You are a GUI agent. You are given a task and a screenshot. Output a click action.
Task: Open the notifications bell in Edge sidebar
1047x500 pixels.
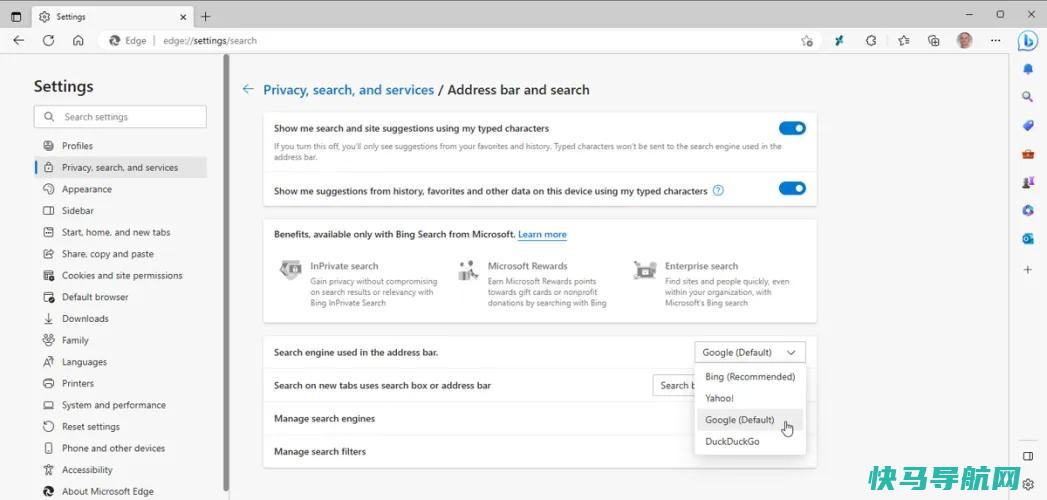[1028, 69]
